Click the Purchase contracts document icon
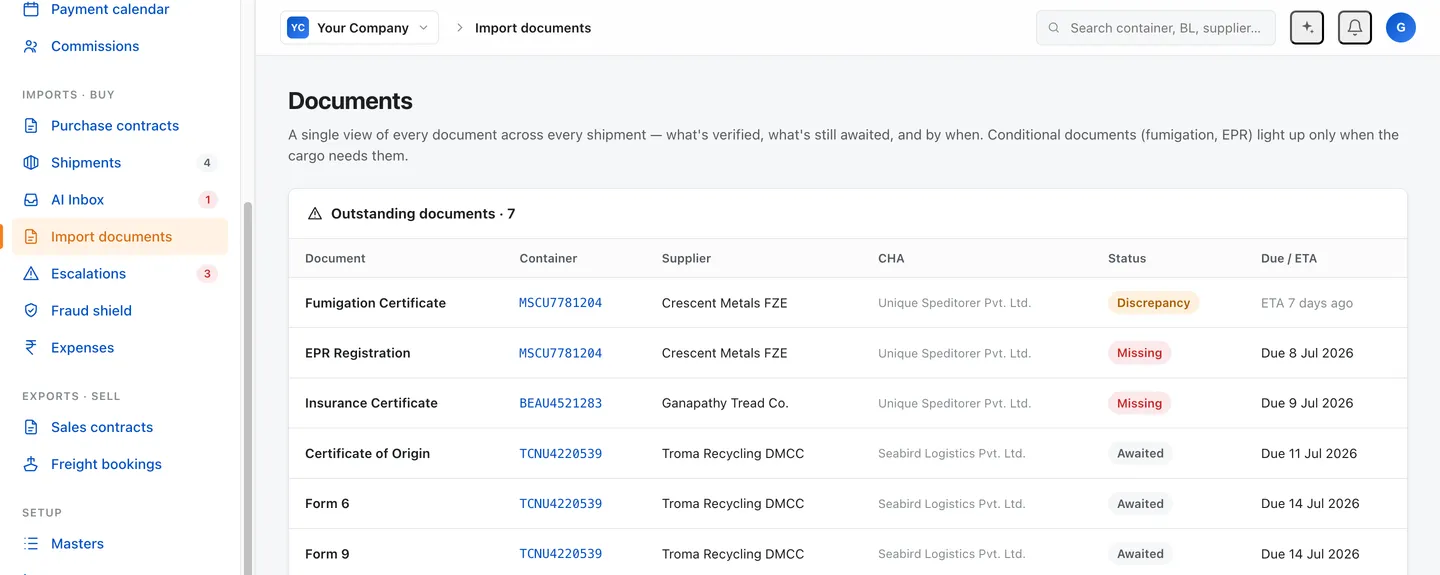1440x575 pixels. click(31, 126)
